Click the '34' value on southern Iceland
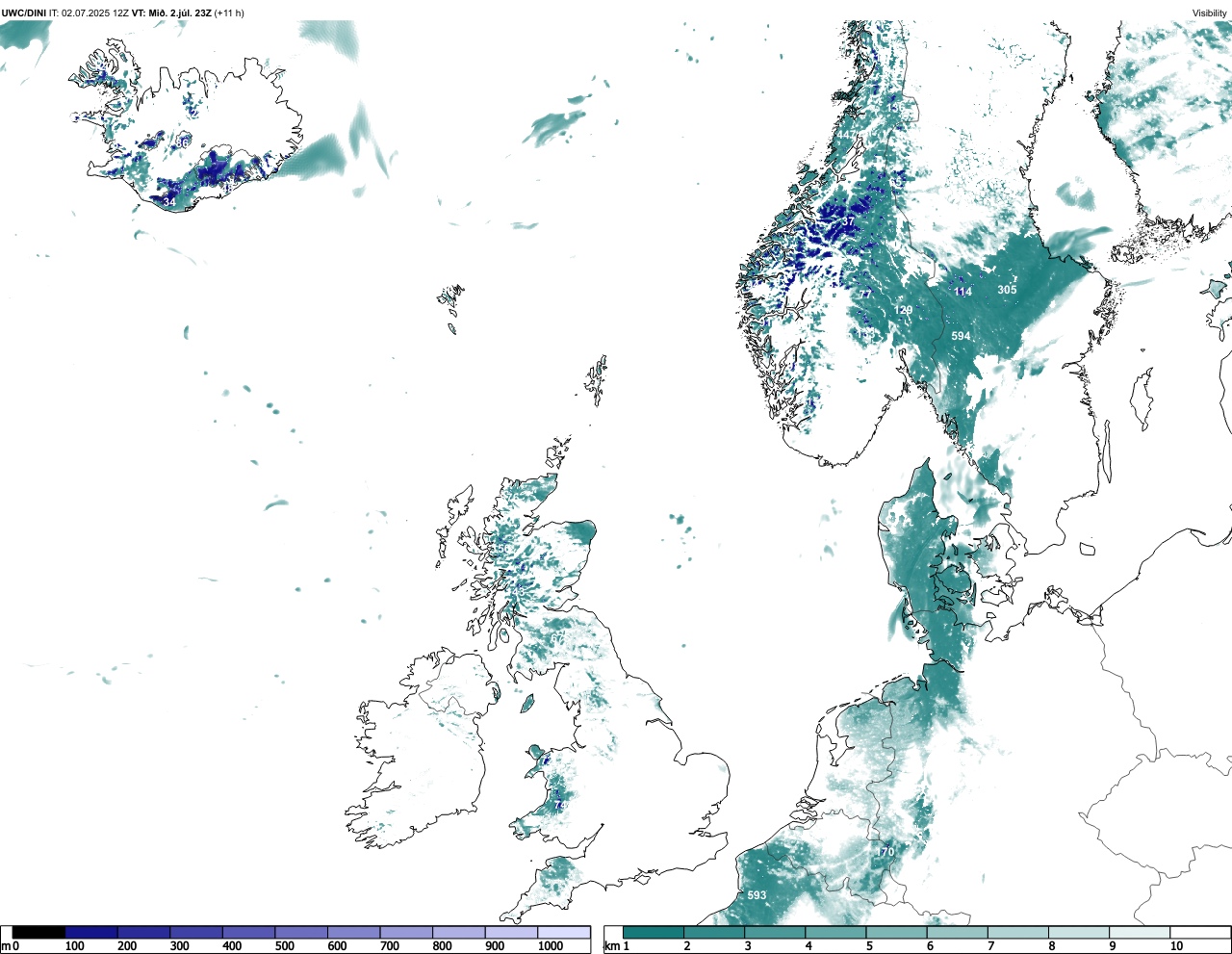The width and height of the screenshot is (1232, 954). tap(169, 202)
